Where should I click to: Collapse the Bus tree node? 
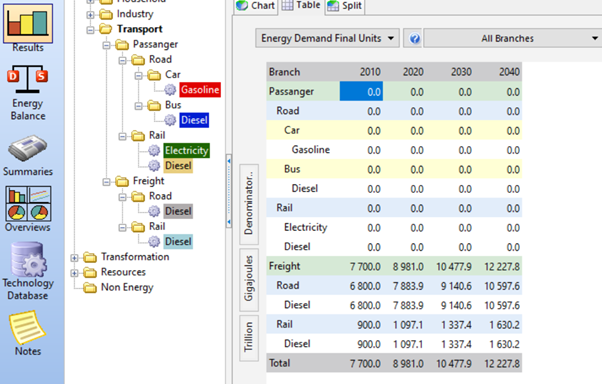click(139, 106)
